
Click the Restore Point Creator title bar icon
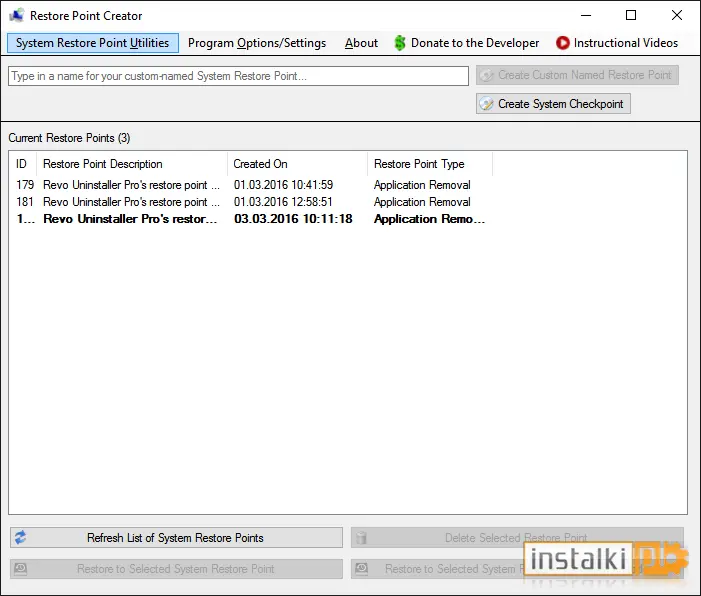coord(17,16)
